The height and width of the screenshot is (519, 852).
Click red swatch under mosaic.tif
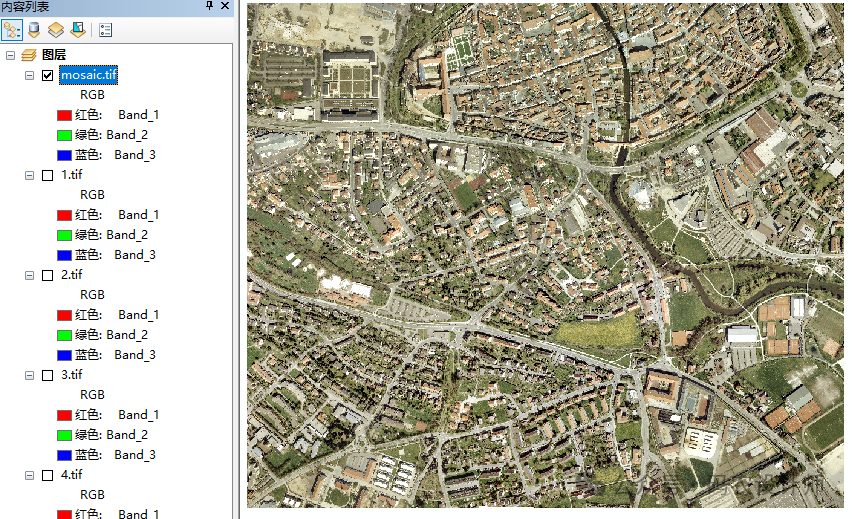point(64,115)
